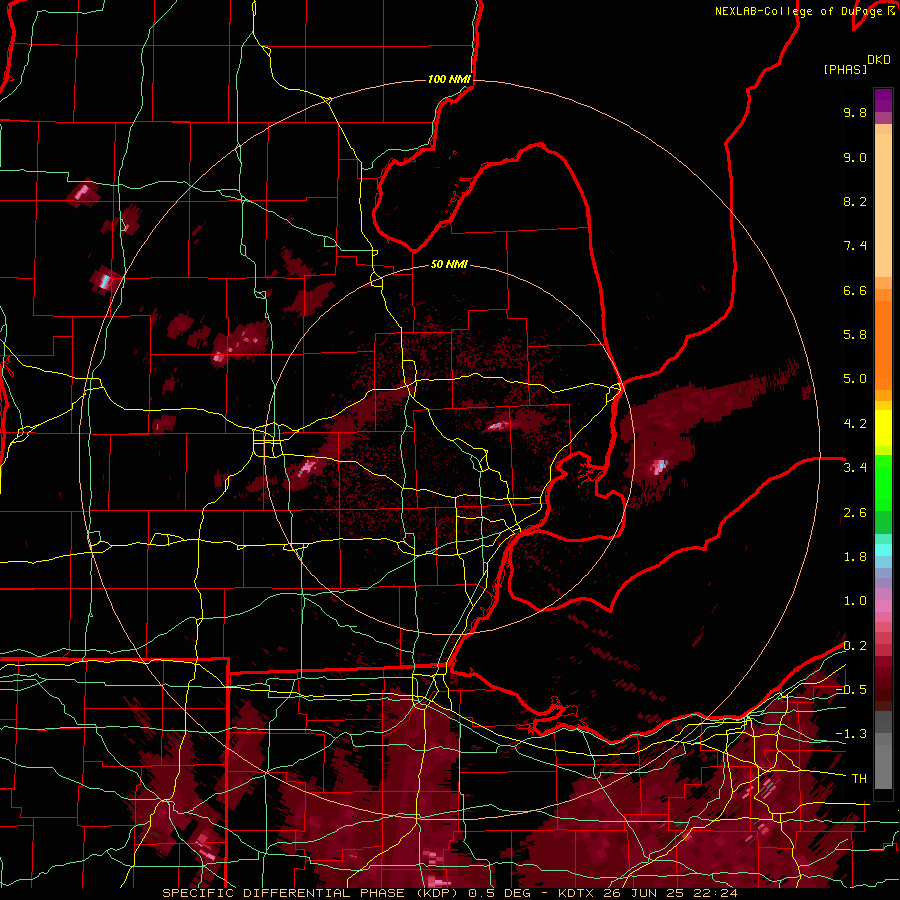Click the 5.0 legend label
Screen dimensions: 900x900
(x=855, y=379)
